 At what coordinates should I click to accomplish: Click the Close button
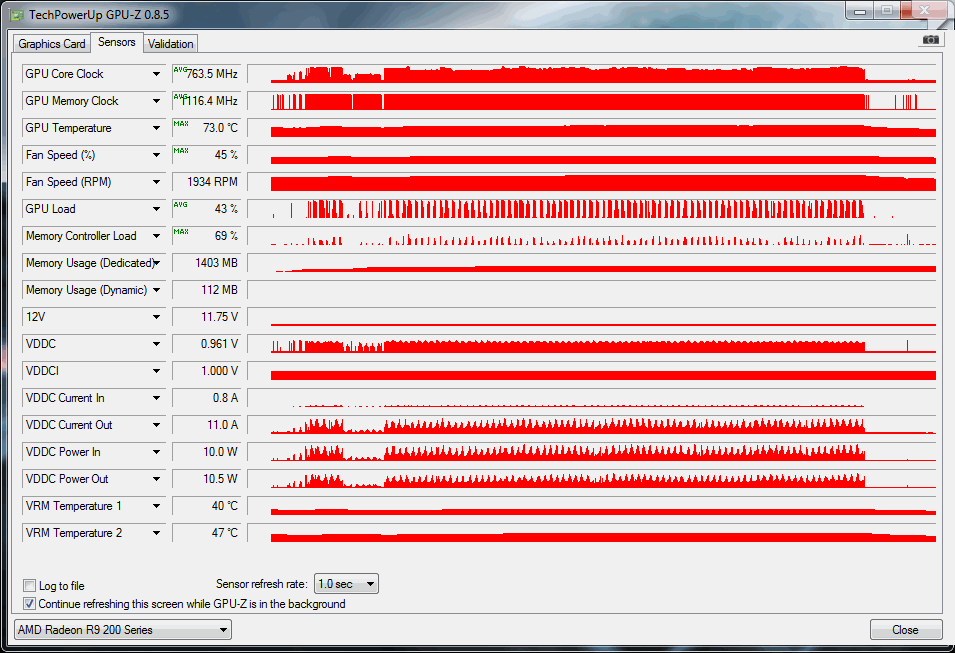pyautogui.click(x=905, y=630)
